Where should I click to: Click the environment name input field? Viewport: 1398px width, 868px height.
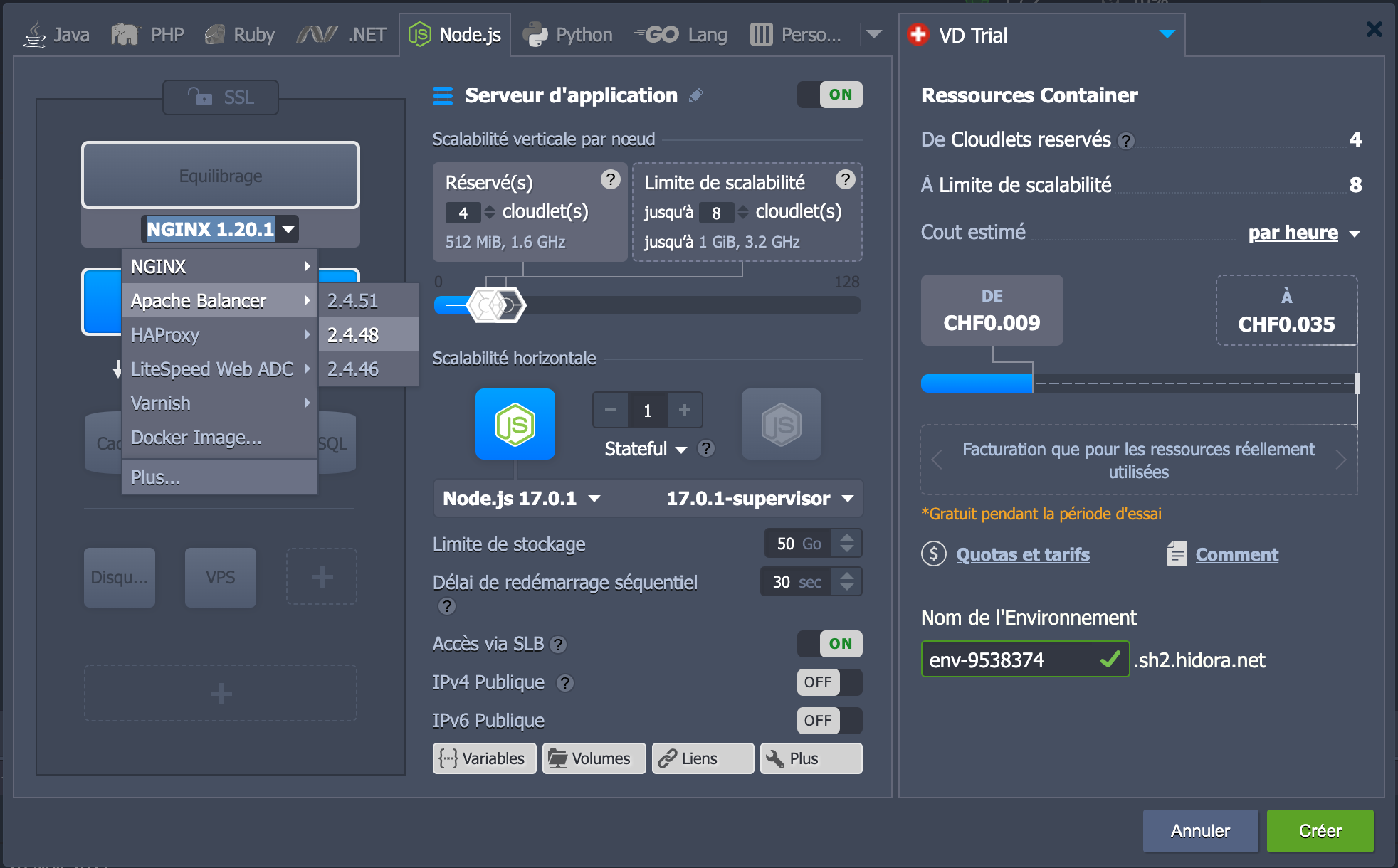[x=1025, y=660]
